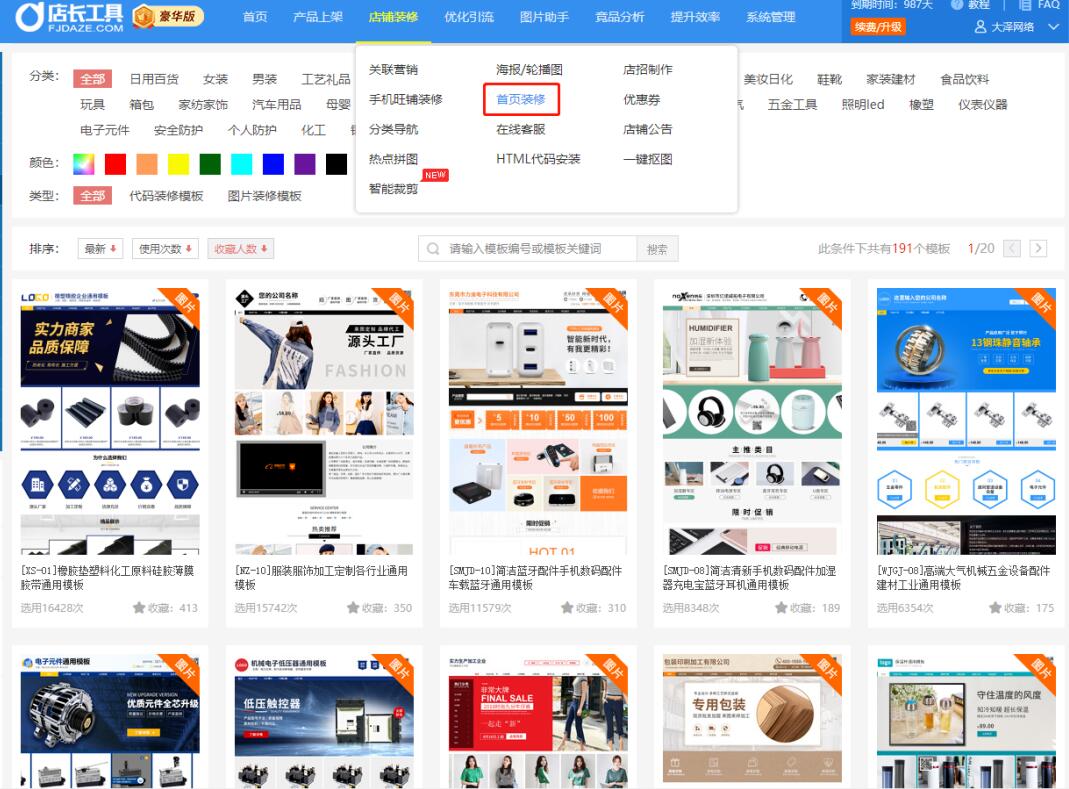Screen dimensions: 1069x789
Task: Open the SMJD-08 加湿器 template thumbnail
Action: [752, 421]
